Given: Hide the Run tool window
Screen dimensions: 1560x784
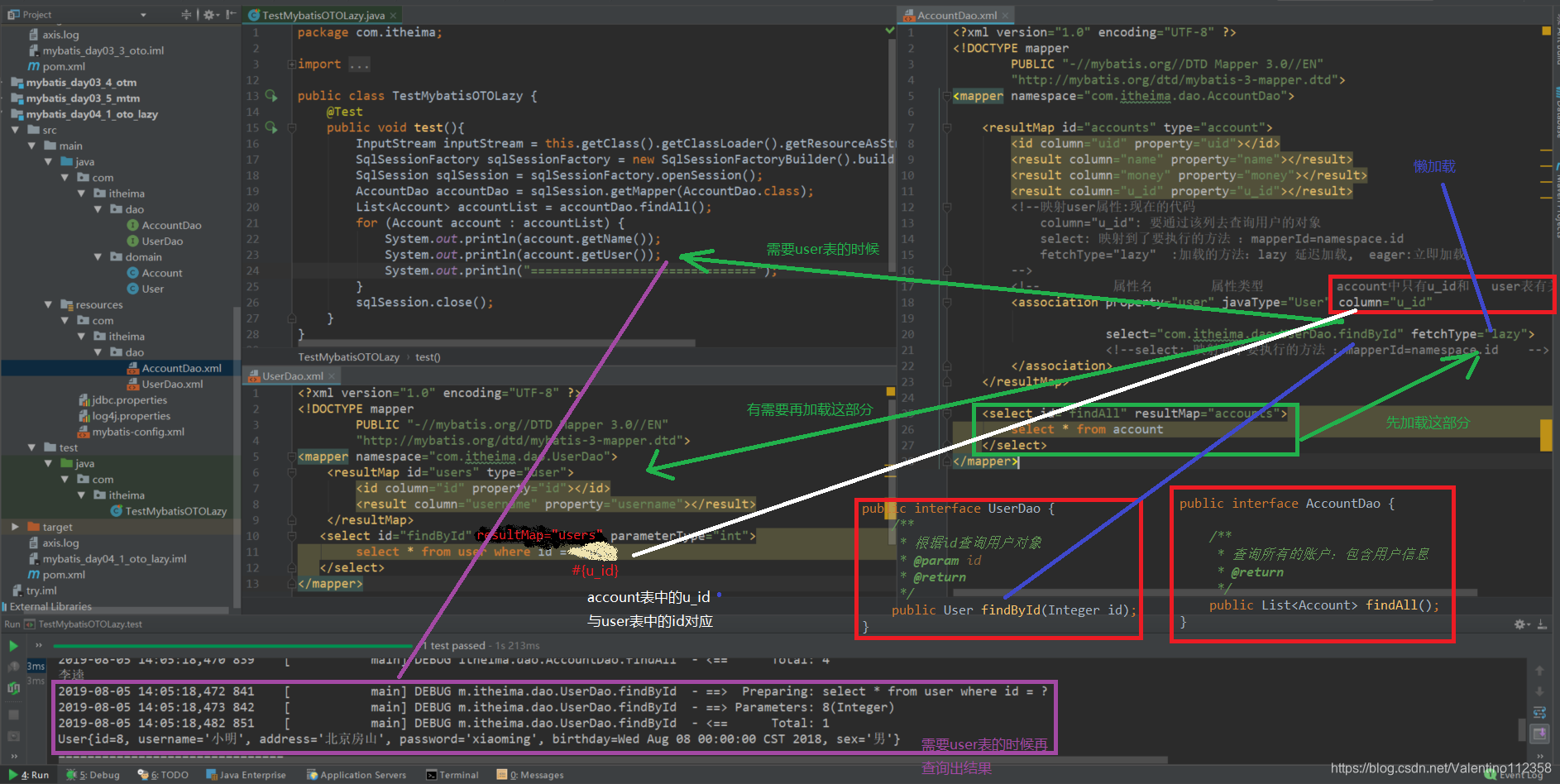Looking at the screenshot, I should [1543, 624].
